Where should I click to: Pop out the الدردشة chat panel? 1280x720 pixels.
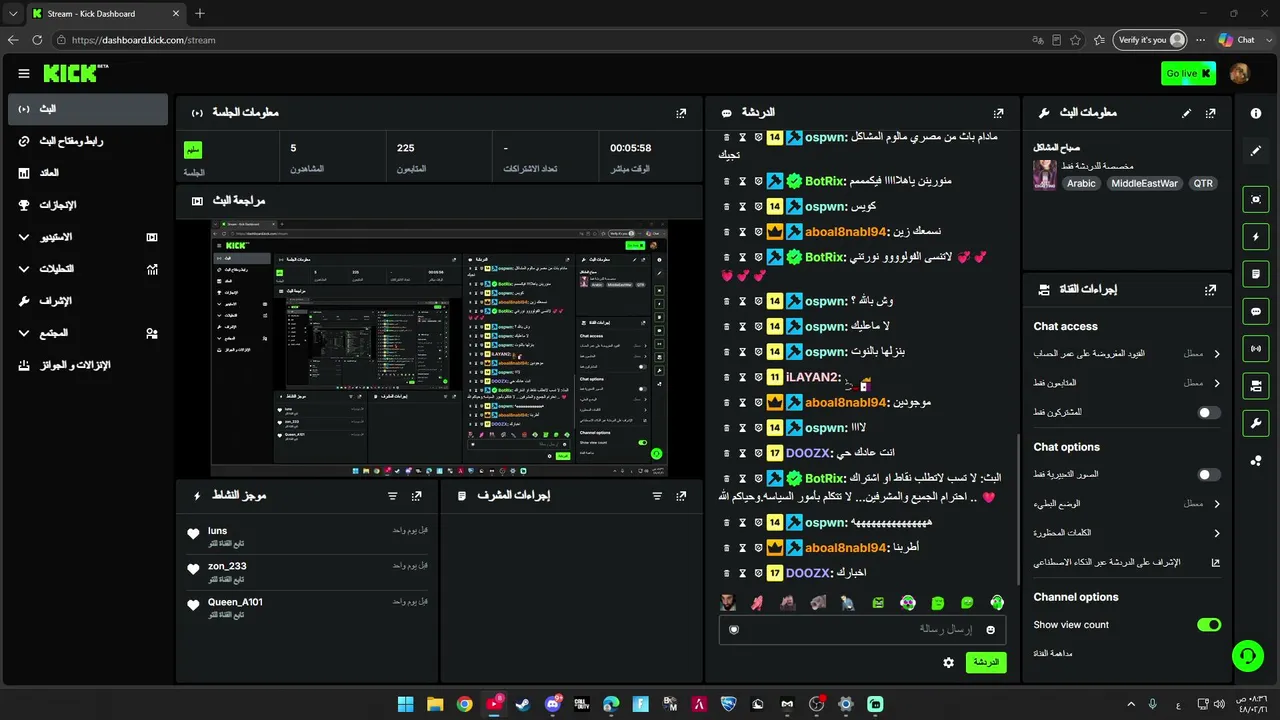(998, 113)
